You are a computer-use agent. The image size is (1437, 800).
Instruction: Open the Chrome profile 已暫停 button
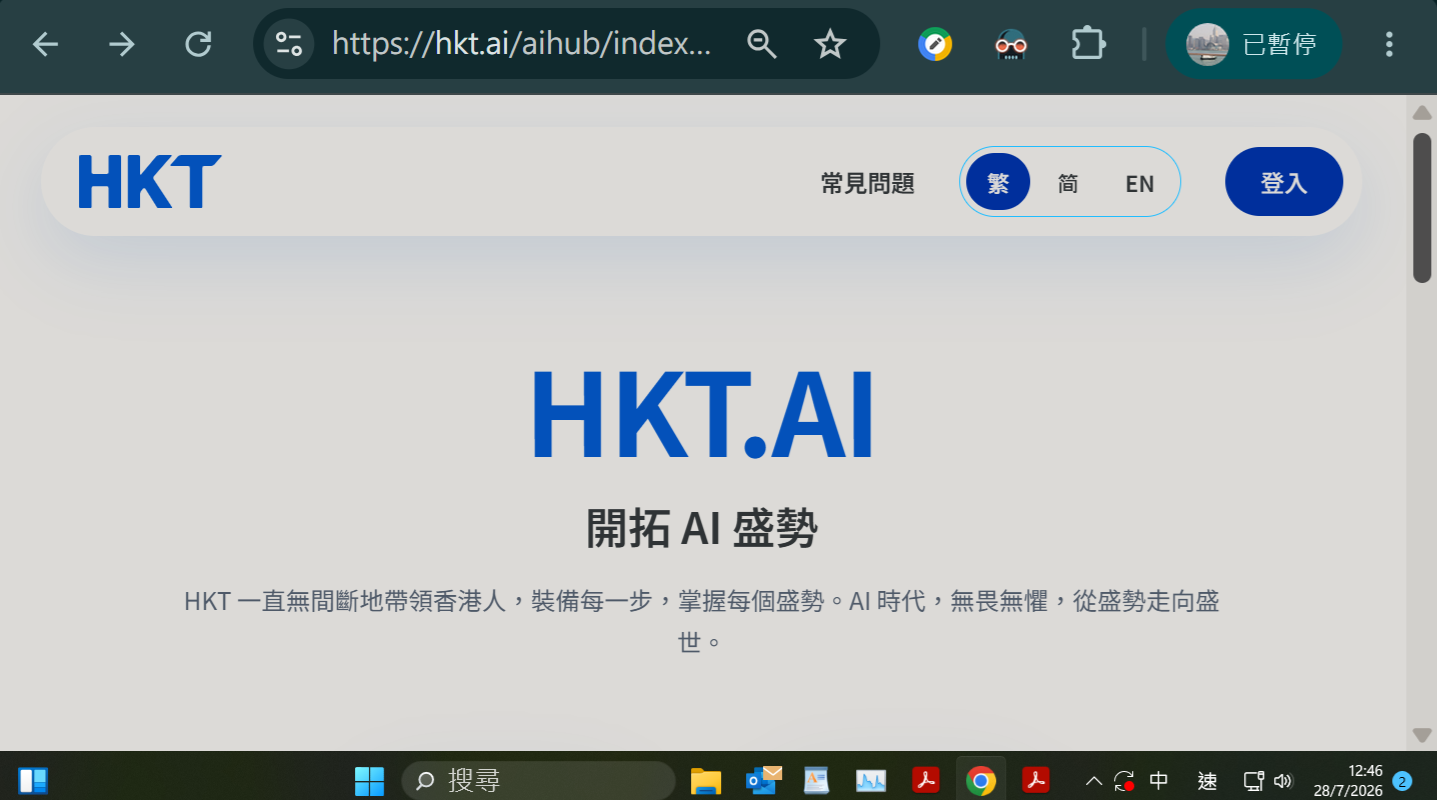[1253, 44]
